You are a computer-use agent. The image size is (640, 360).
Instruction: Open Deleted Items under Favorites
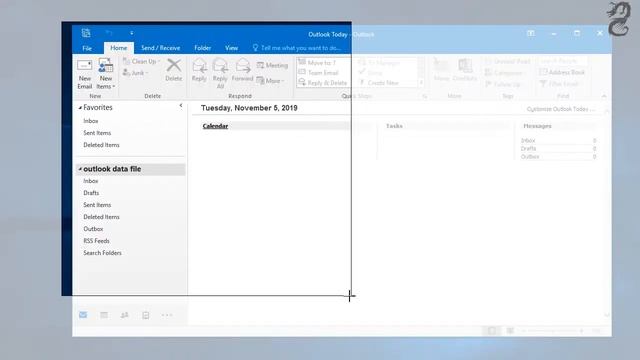click(101, 145)
